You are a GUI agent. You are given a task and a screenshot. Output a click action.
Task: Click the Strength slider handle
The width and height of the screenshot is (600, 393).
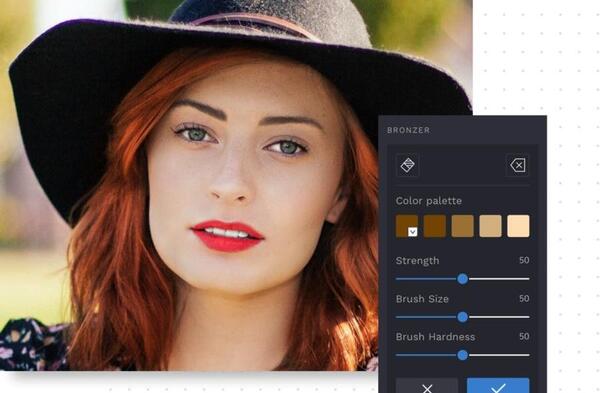click(x=463, y=279)
